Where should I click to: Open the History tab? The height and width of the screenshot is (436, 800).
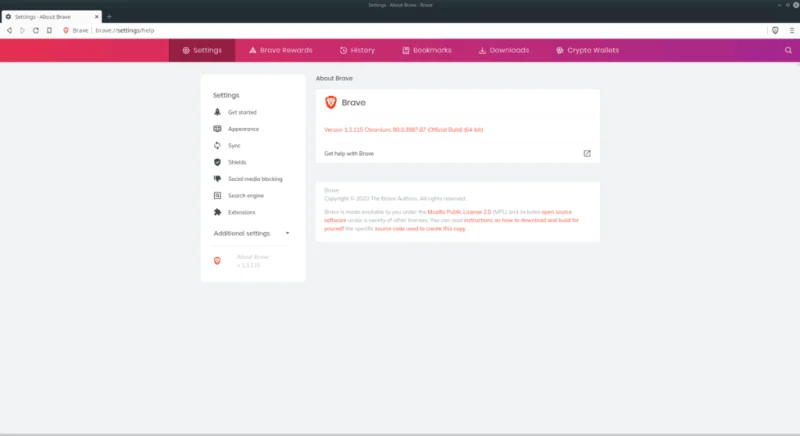[x=357, y=50]
